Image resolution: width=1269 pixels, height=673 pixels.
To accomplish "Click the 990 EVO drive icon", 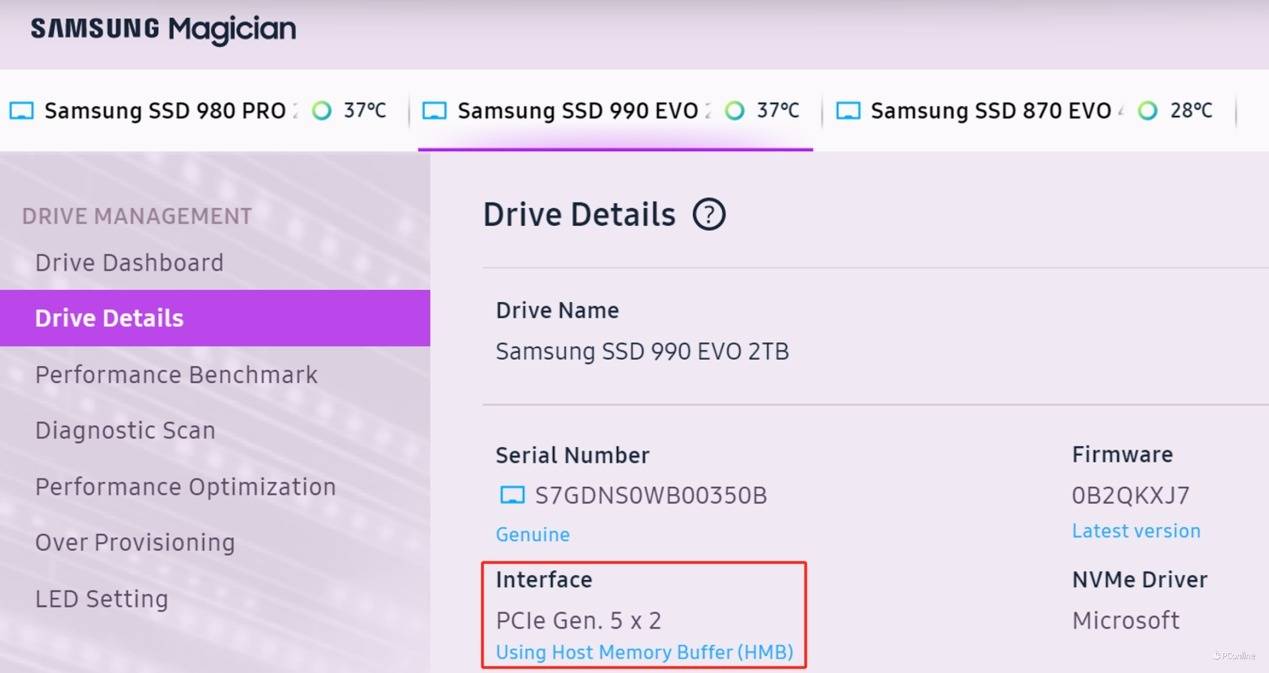I will click(434, 111).
